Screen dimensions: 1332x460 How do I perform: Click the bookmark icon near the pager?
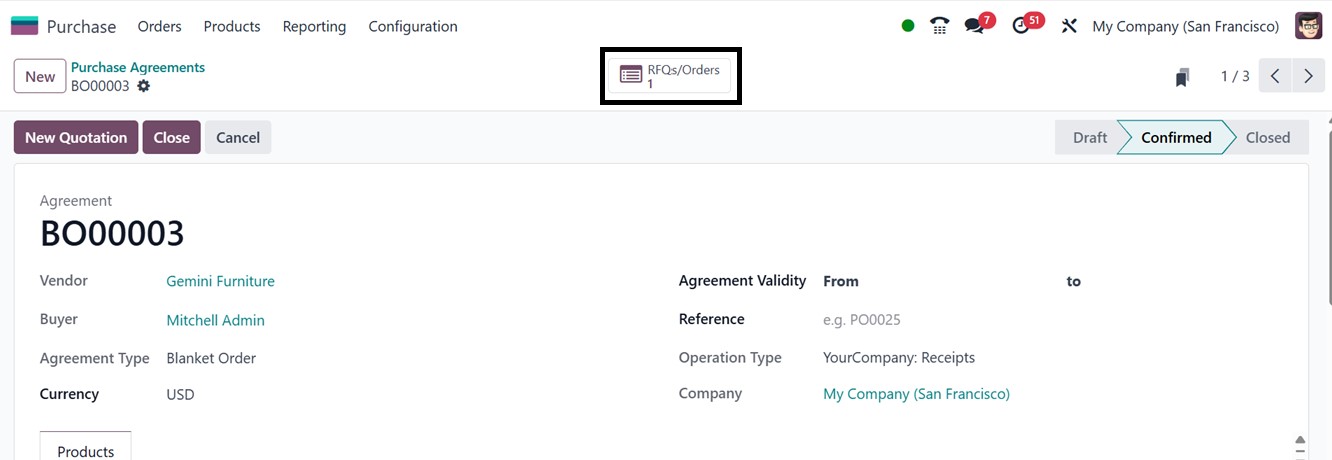coord(1182,77)
